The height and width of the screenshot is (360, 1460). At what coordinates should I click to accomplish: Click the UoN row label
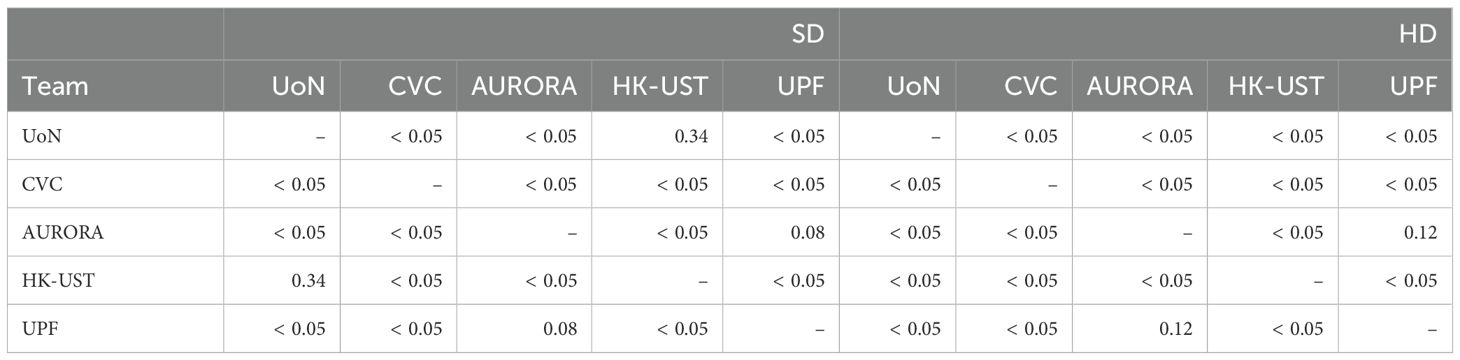42,136
